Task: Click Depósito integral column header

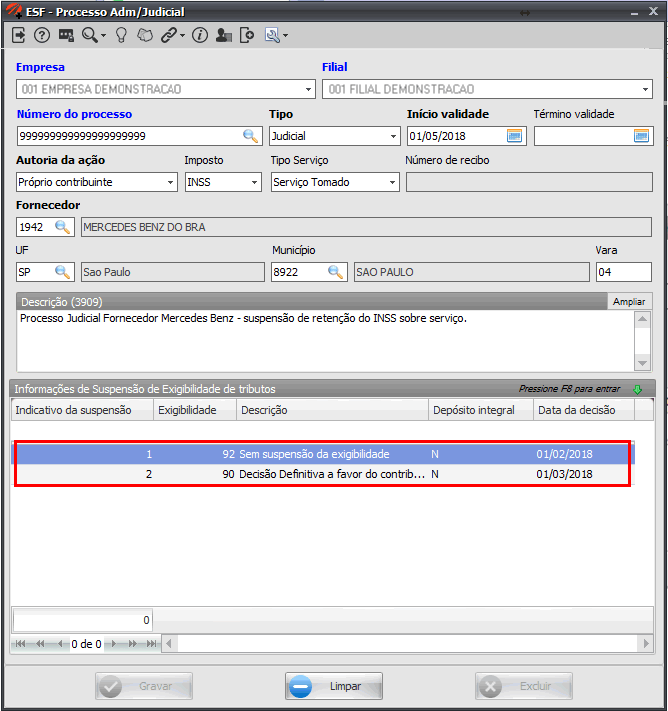Action: [x=481, y=410]
